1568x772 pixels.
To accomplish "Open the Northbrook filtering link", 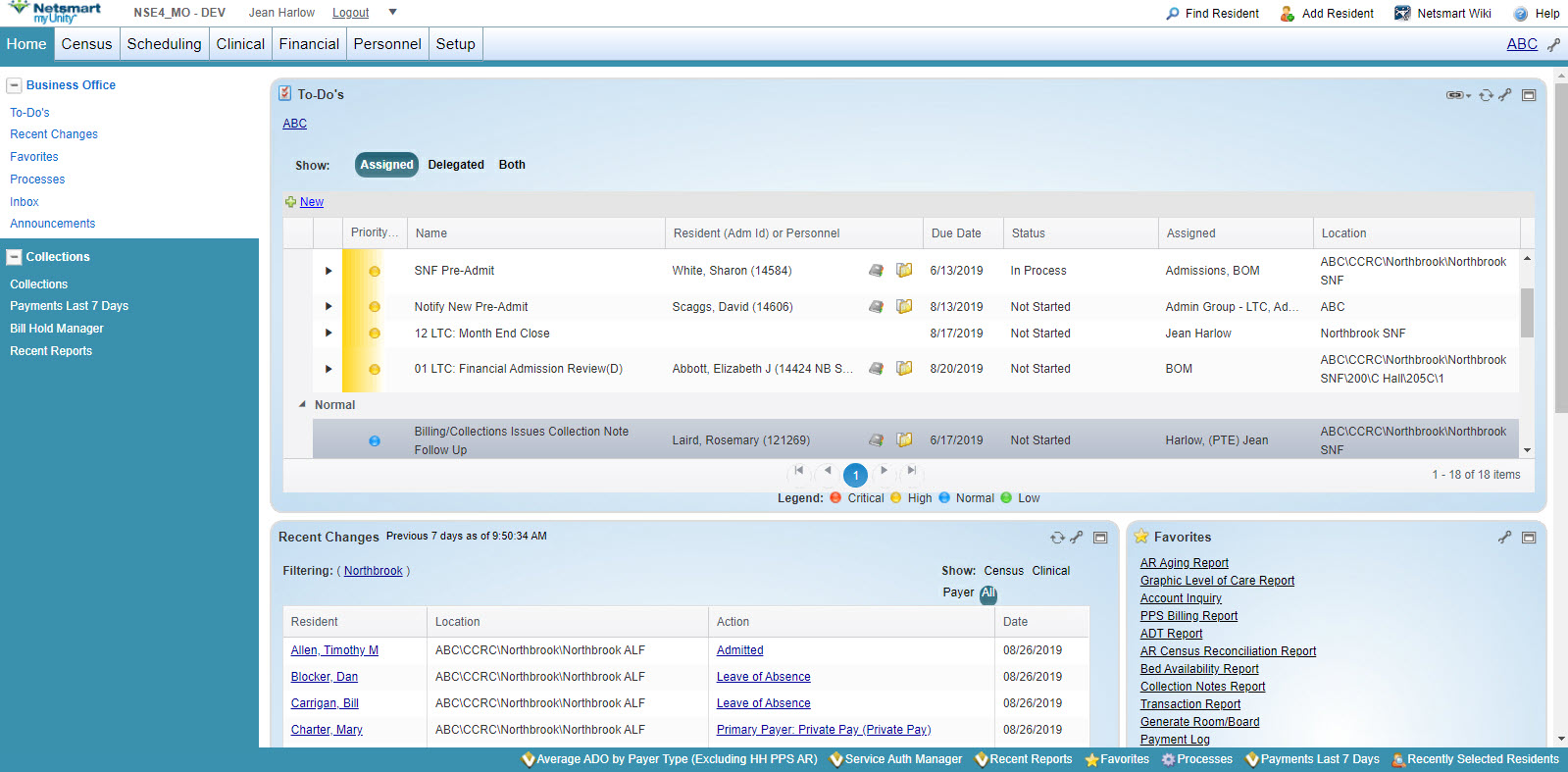I will (373, 571).
